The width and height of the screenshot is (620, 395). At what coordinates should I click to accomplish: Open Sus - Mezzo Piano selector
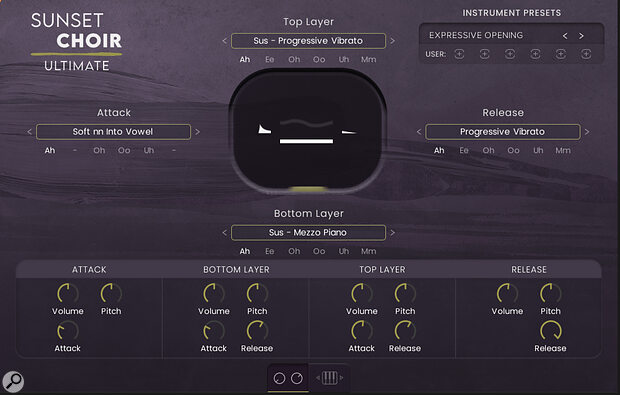pos(308,232)
